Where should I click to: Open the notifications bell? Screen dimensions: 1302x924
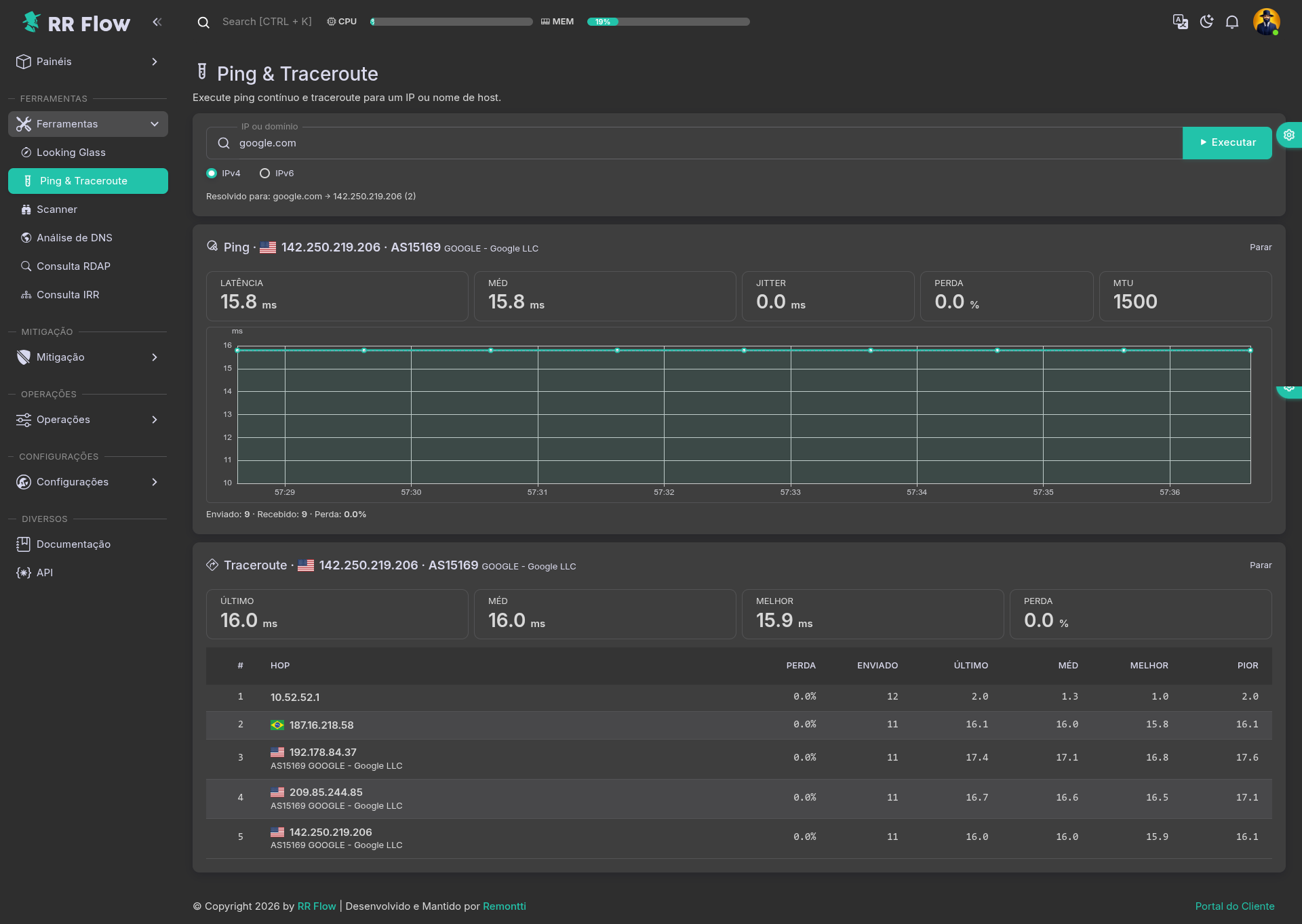click(x=1232, y=22)
